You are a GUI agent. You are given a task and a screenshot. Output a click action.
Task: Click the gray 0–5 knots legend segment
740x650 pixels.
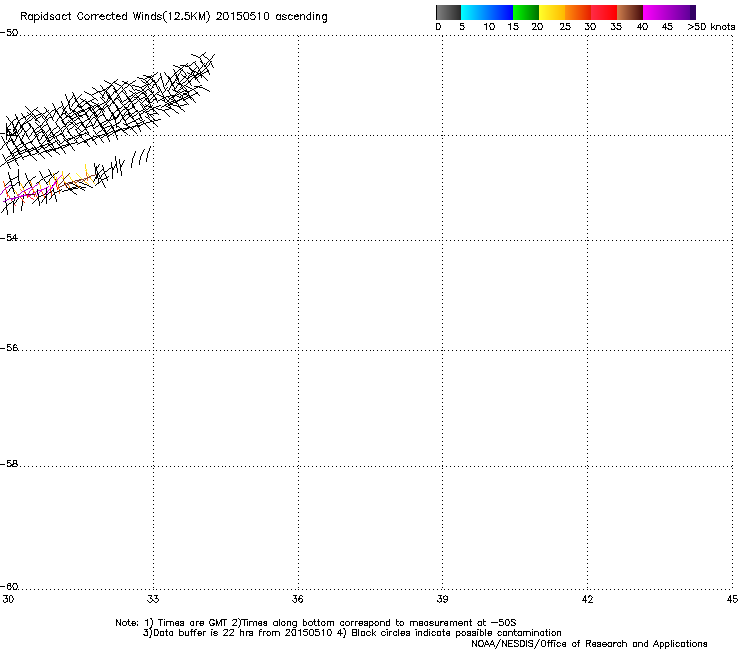pos(448,12)
